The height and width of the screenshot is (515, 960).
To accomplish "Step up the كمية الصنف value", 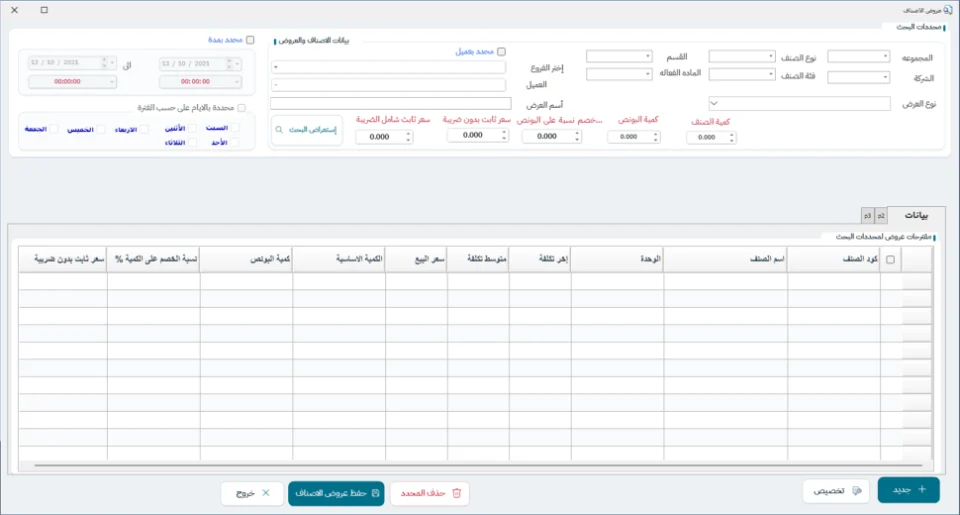I will (x=731, y=135).
